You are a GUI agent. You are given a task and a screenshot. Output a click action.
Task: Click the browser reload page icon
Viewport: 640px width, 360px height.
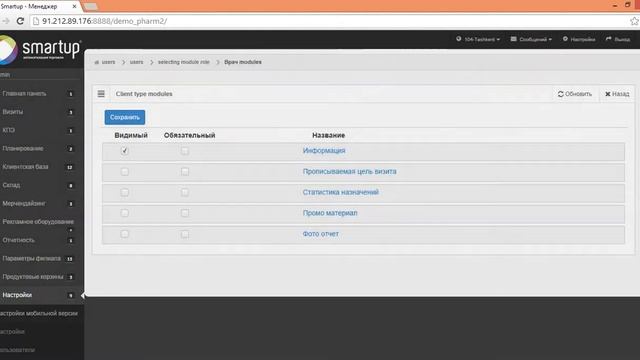pyautogui.click(x=20, y=21)
